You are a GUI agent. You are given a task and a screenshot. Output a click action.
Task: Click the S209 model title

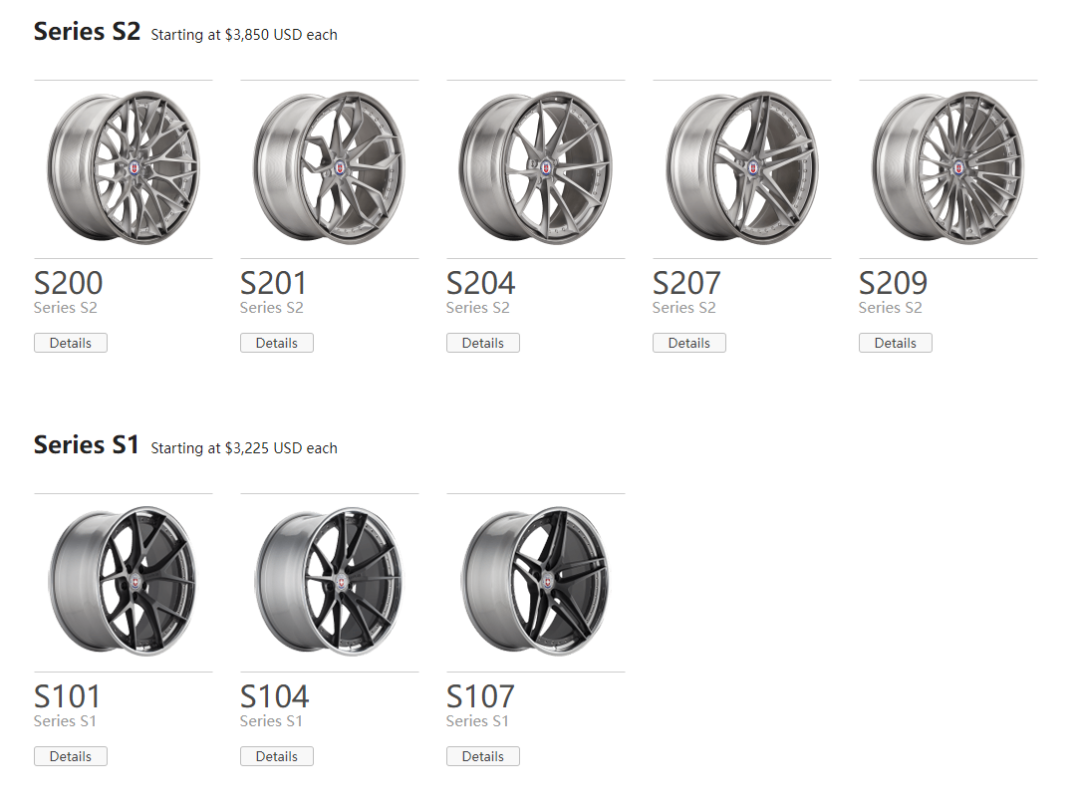(x=893, y=283)
